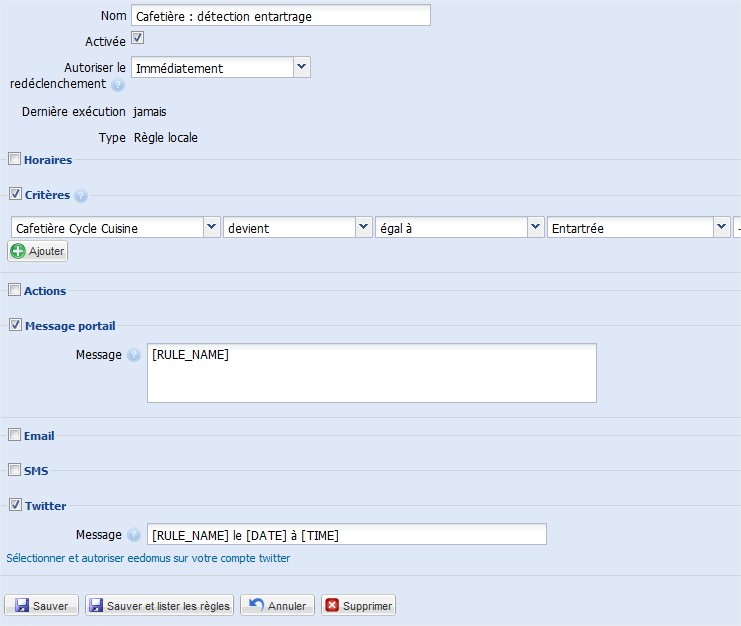Enable the Email notification checkbox
The image size is (741, 626).
(14, 435)
